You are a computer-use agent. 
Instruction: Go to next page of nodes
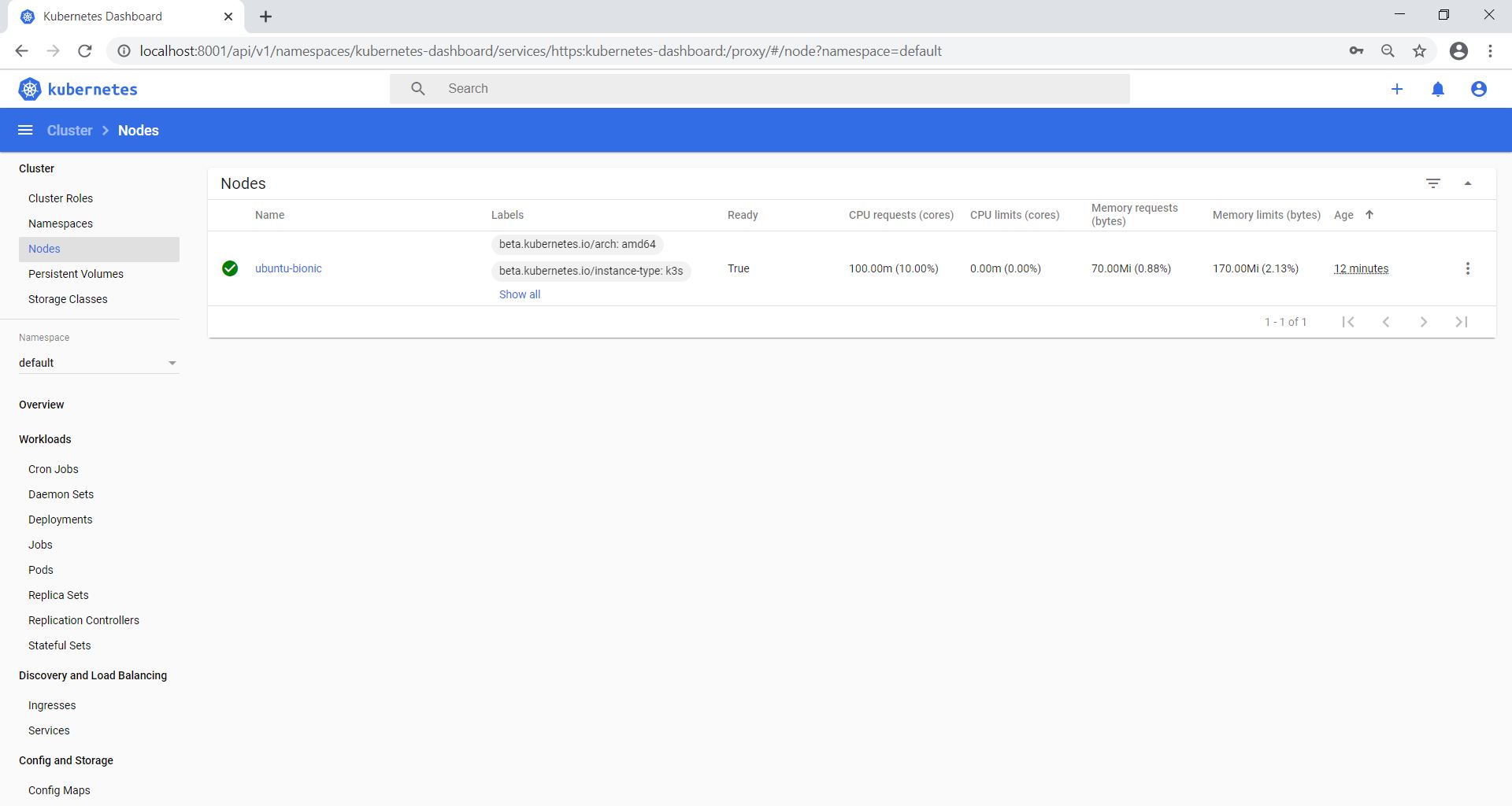click(x=1424, y=322)
